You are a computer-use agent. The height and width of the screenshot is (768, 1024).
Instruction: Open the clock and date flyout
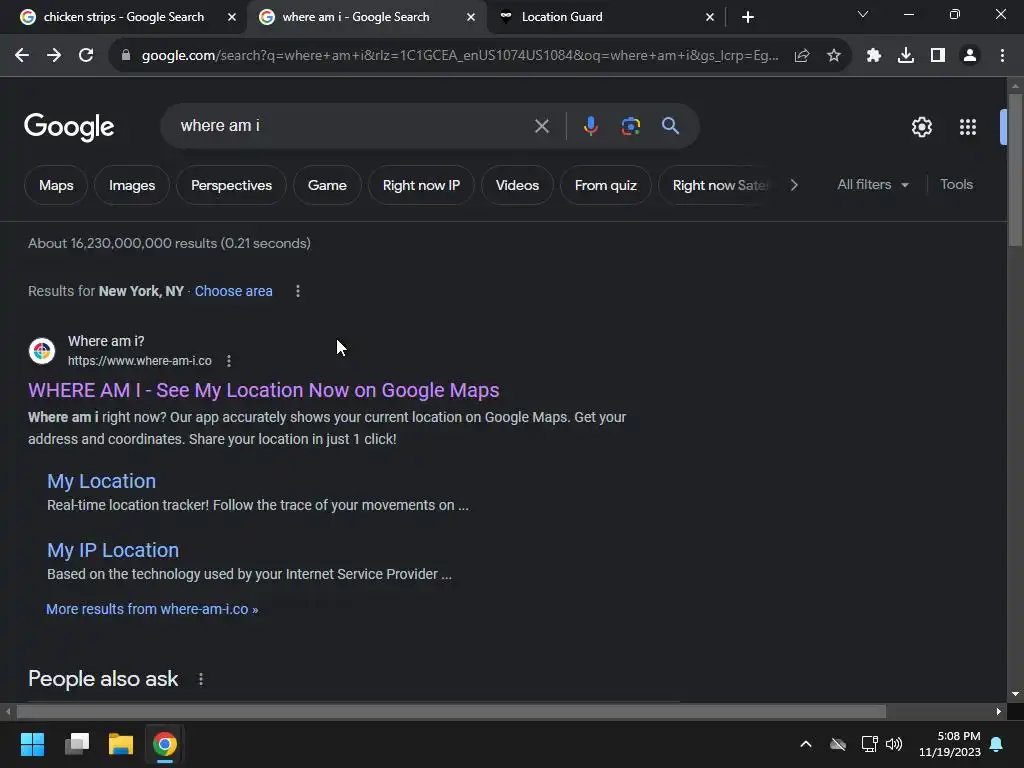pyautogui.click(x=950, y=744)
